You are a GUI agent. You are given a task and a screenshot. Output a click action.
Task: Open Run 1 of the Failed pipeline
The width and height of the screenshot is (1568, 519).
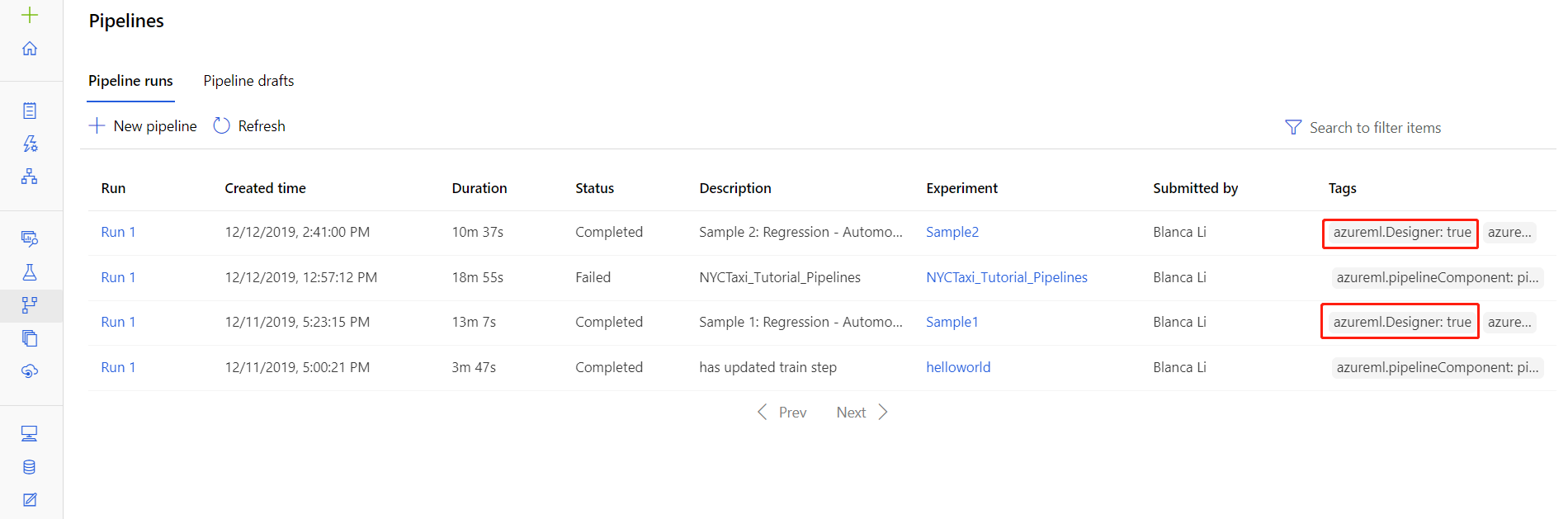pyautogui.click(x=118, y=277)
